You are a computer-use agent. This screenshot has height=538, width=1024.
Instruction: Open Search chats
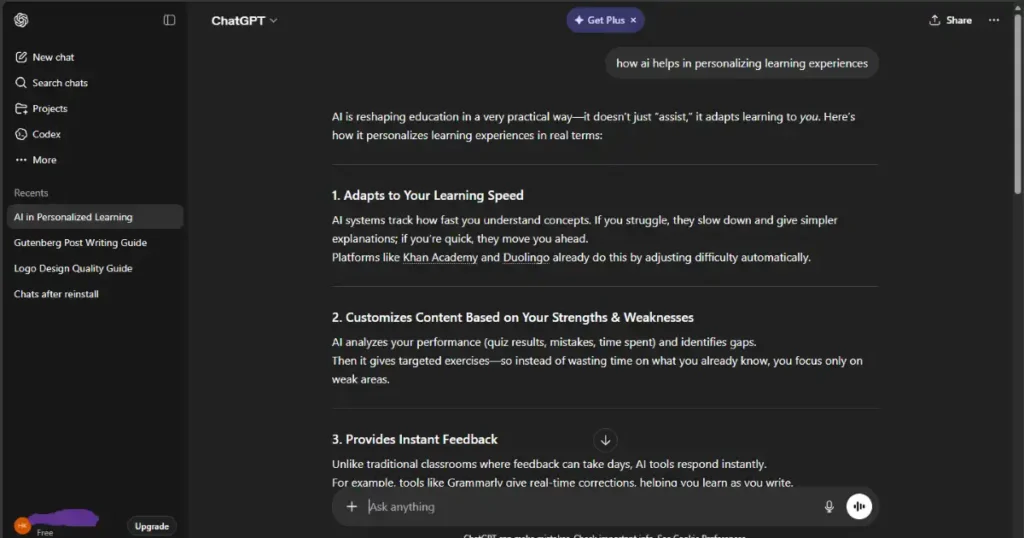point(51,83)
